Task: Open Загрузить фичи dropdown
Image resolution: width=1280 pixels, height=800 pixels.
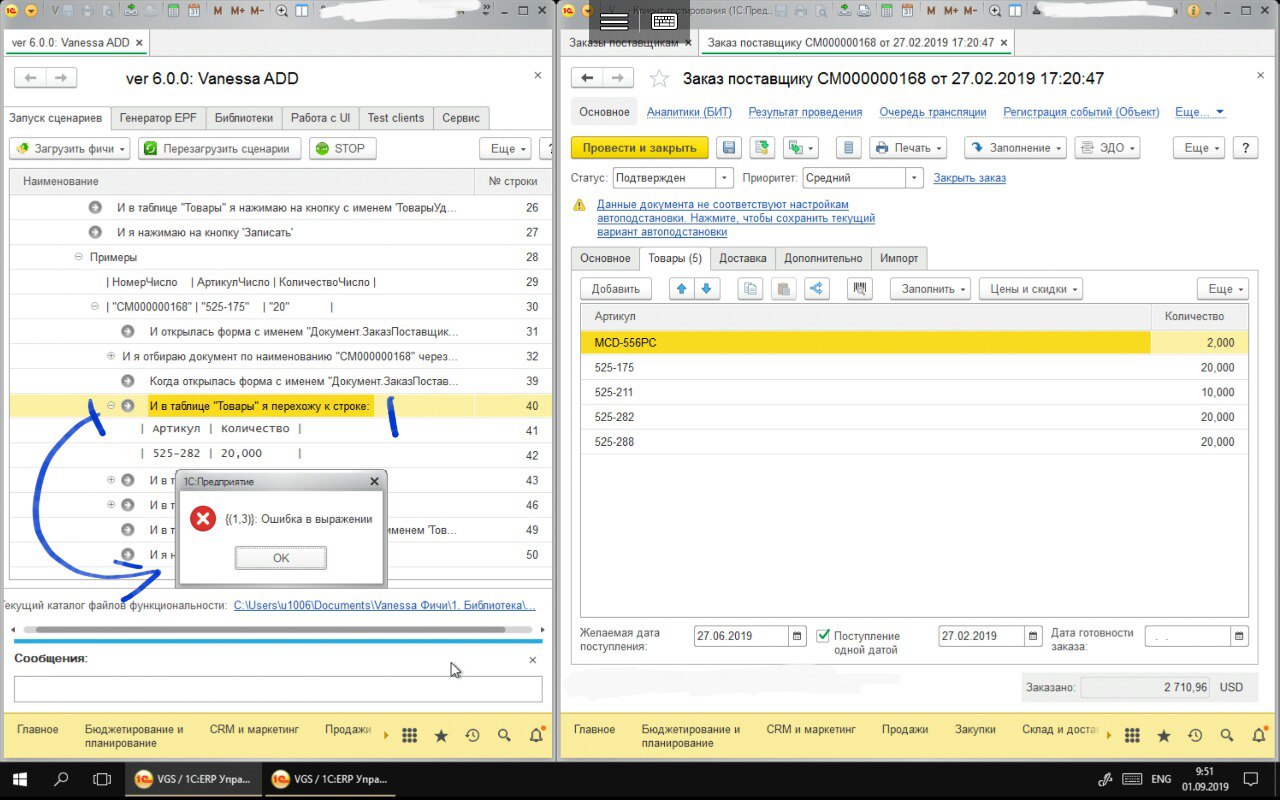Action: pos(70,149)
